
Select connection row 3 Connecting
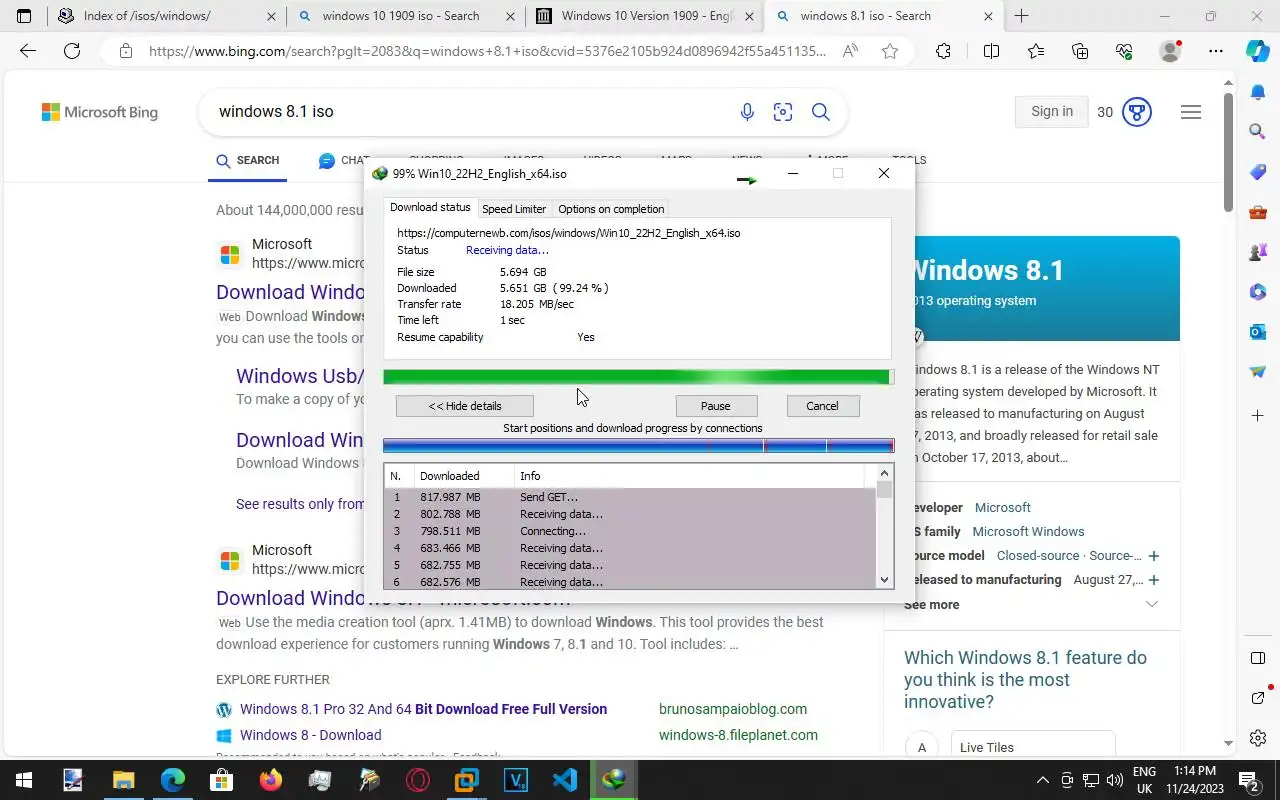point(630,531)
